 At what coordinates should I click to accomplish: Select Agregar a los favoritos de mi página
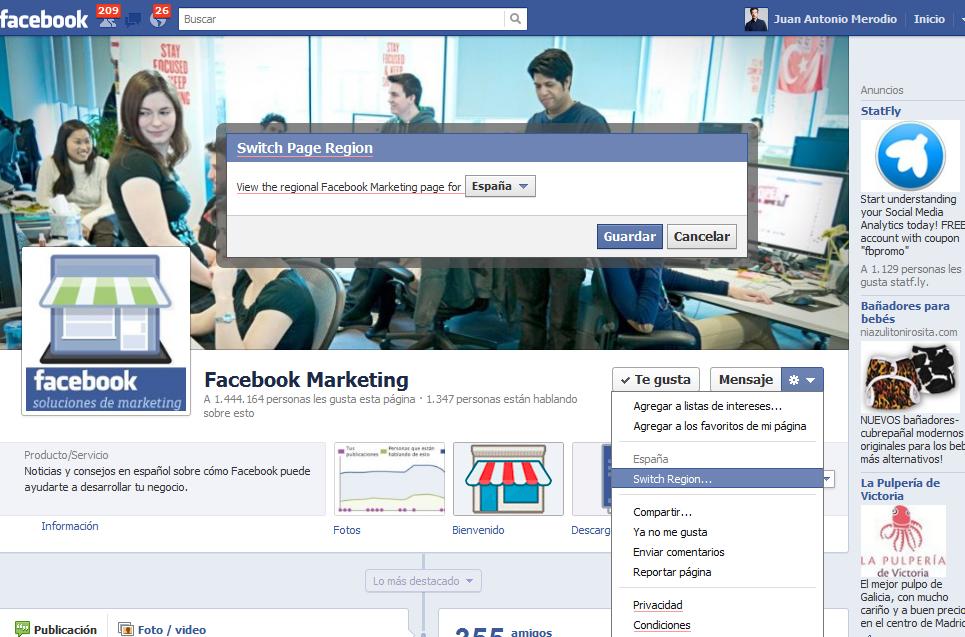click(719, 426)
